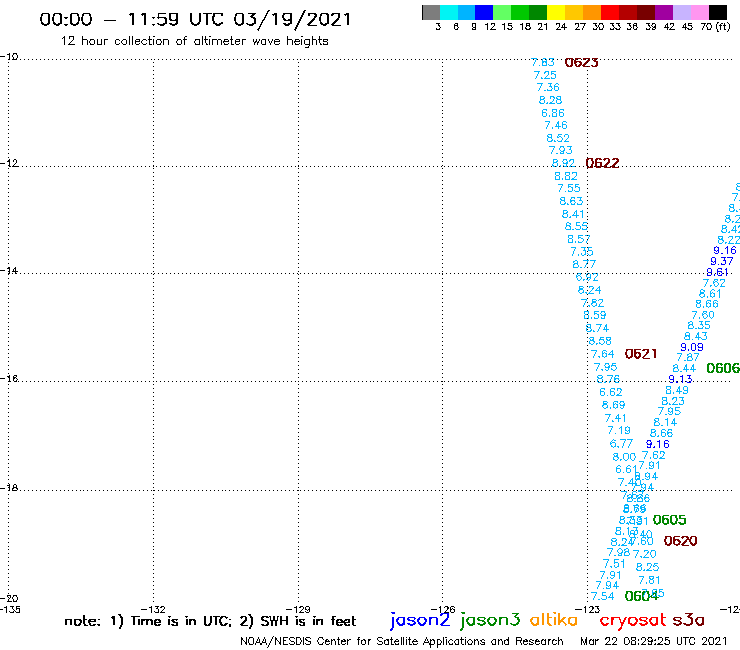Click the longitude axis label -132
This screenshot has width=740, height=650.
coord(153,609)
